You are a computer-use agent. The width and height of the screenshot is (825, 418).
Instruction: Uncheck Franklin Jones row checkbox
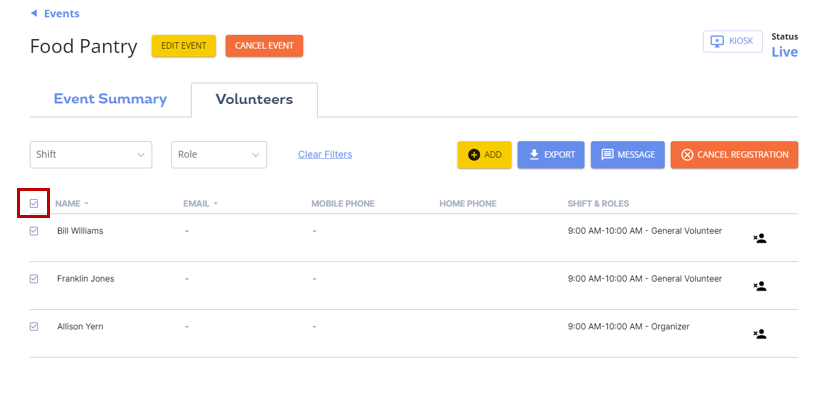tap(34, 279)
